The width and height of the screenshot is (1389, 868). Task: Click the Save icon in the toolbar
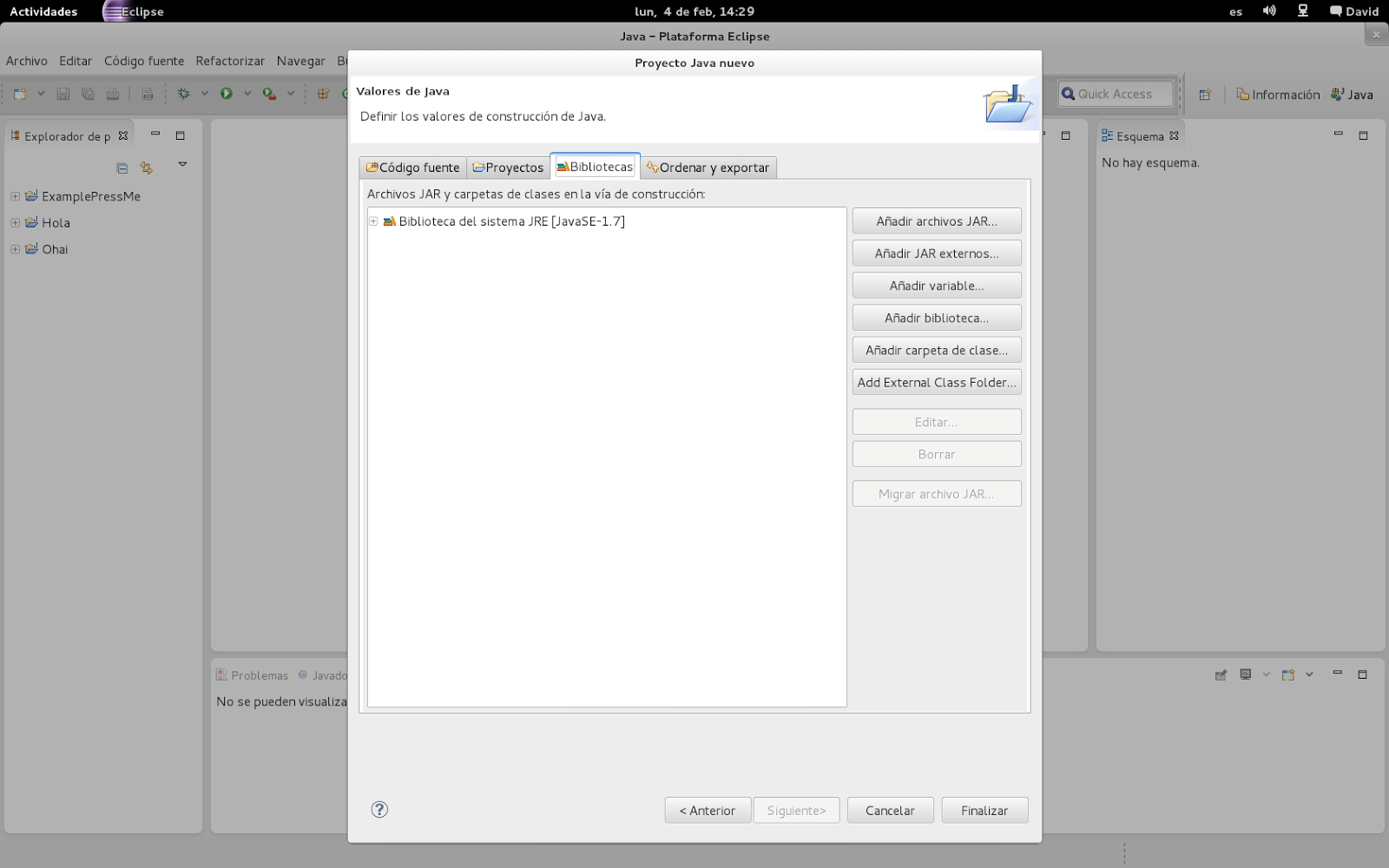[x=63, y=93]
